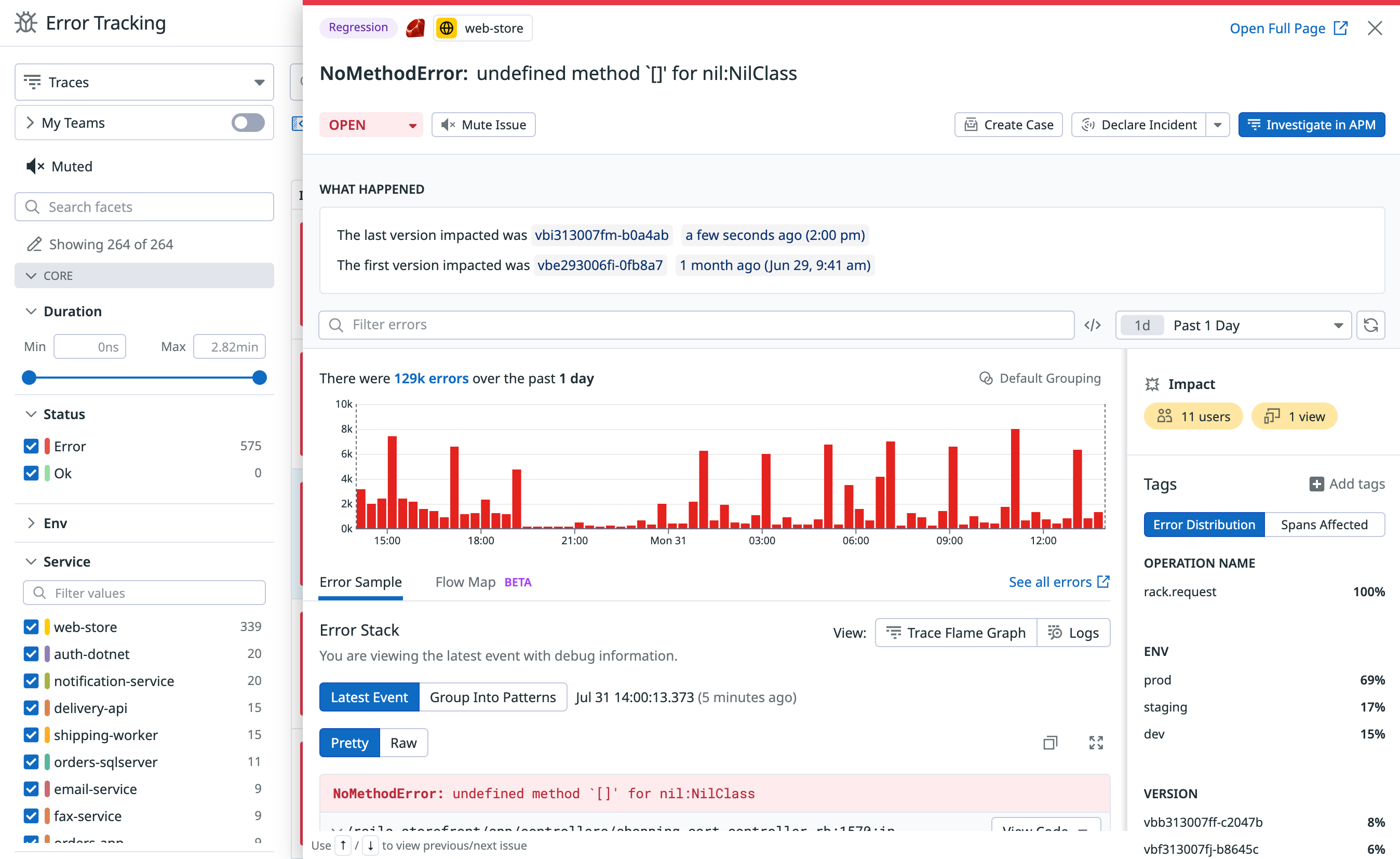Image resolution: width=1400 pixels, height=859 pixels.
Task: Expand error stack to fullscreen icon
Action: (x=1096, y=743)
